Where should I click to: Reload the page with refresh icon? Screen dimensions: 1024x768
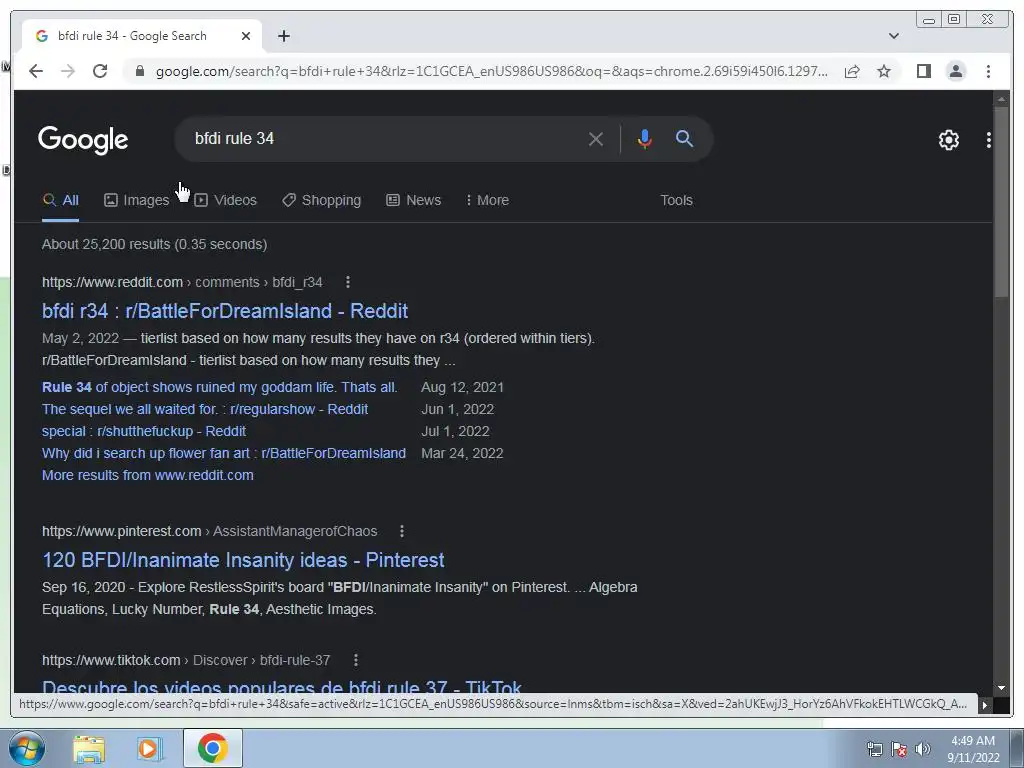click(x=100, y=71)
